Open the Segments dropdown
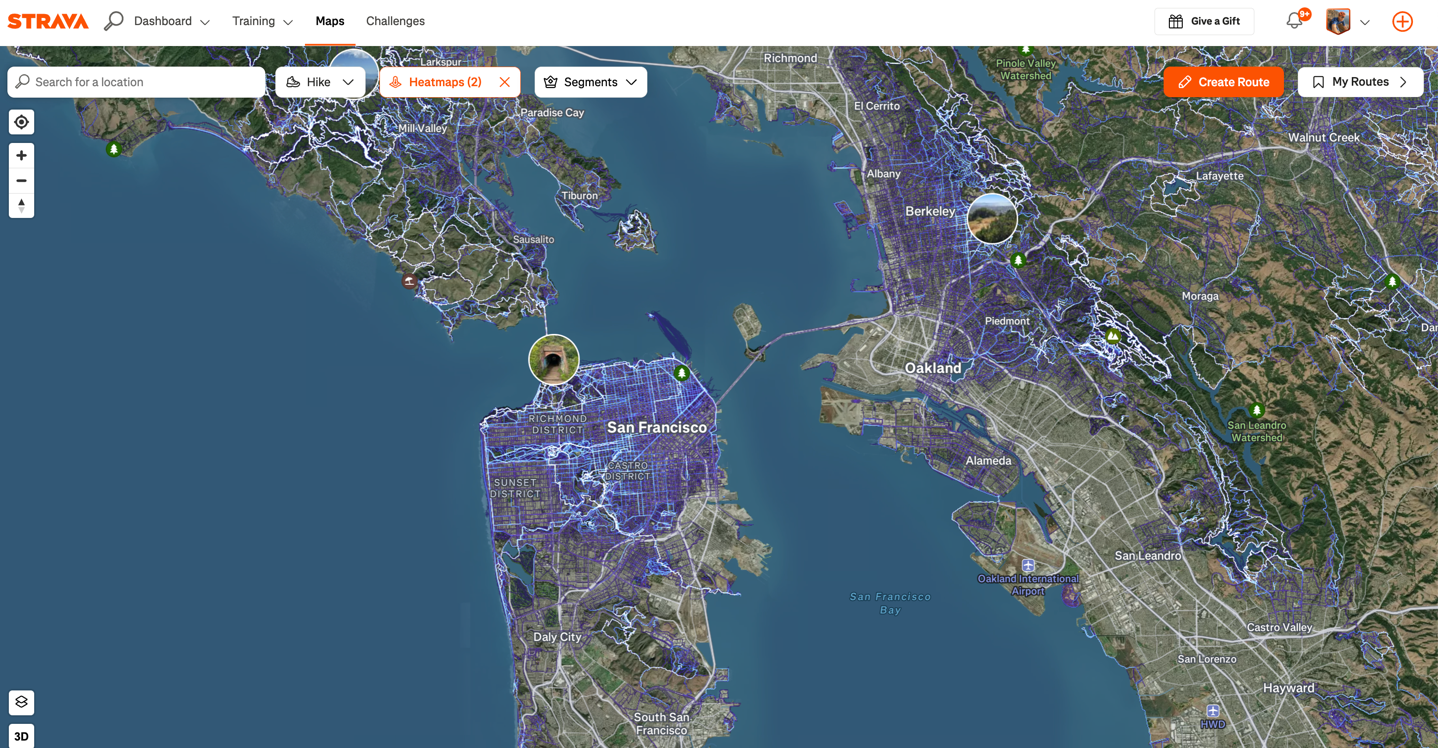 (x=590, y=82)
